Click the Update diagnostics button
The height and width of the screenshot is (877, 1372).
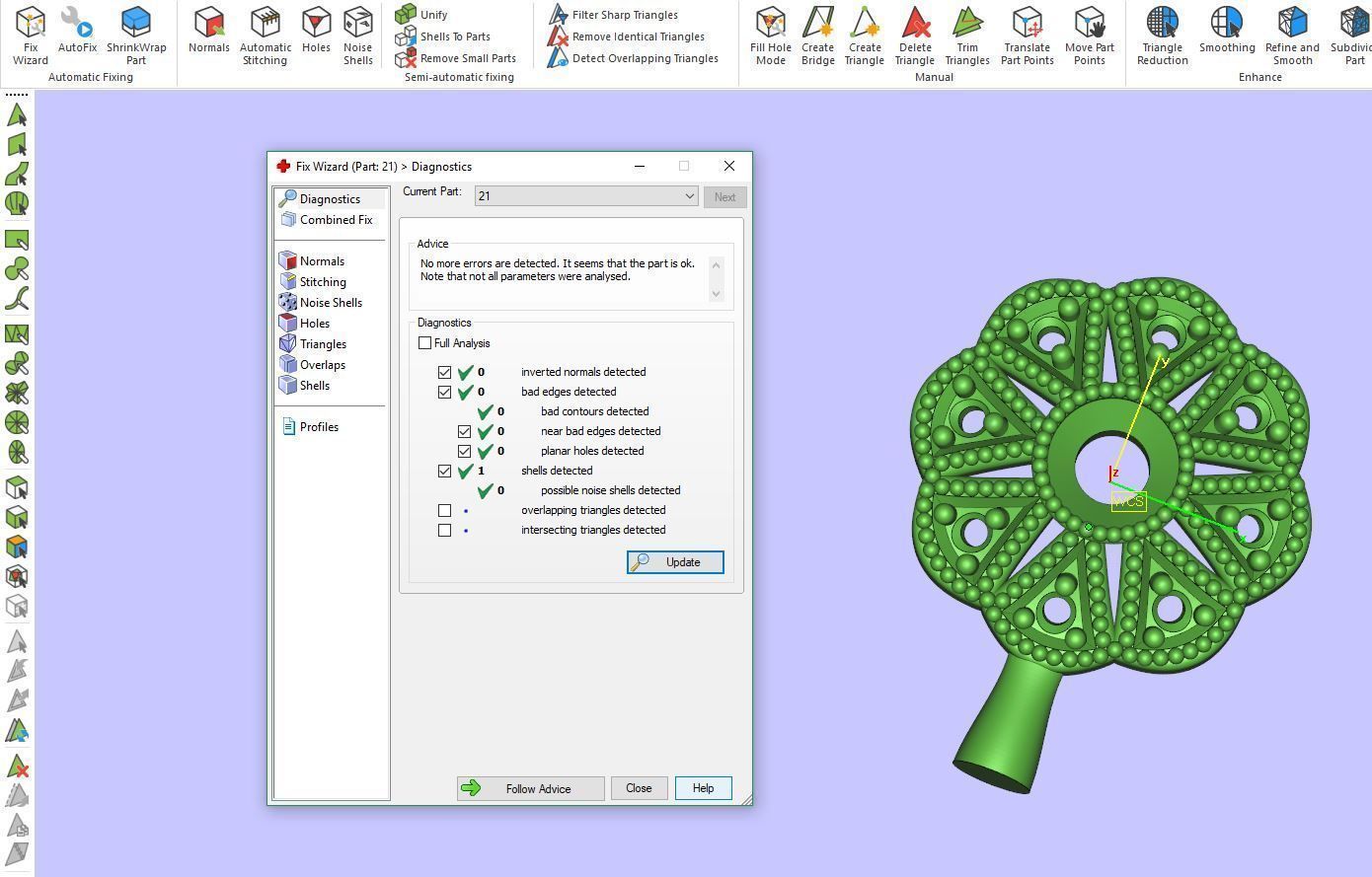tap(675, 562)
